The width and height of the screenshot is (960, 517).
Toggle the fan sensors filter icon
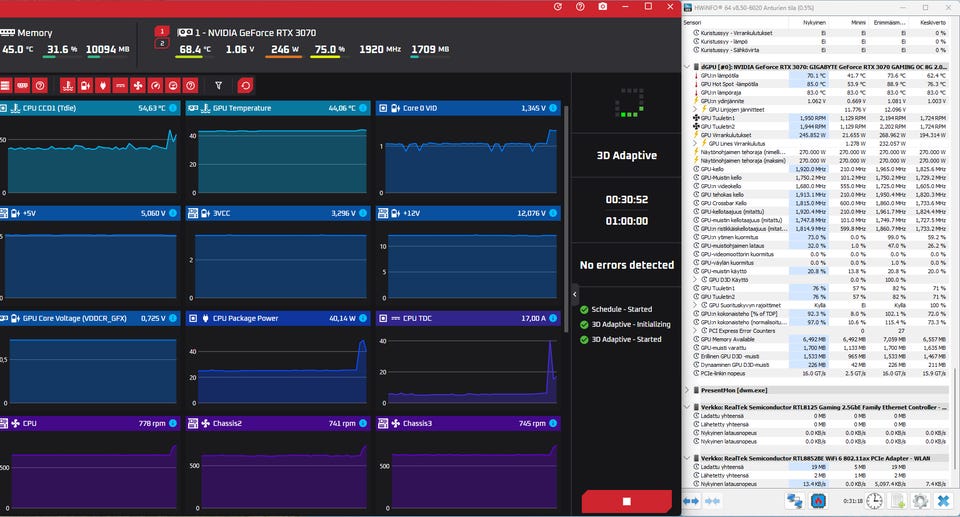coord(138,86)
